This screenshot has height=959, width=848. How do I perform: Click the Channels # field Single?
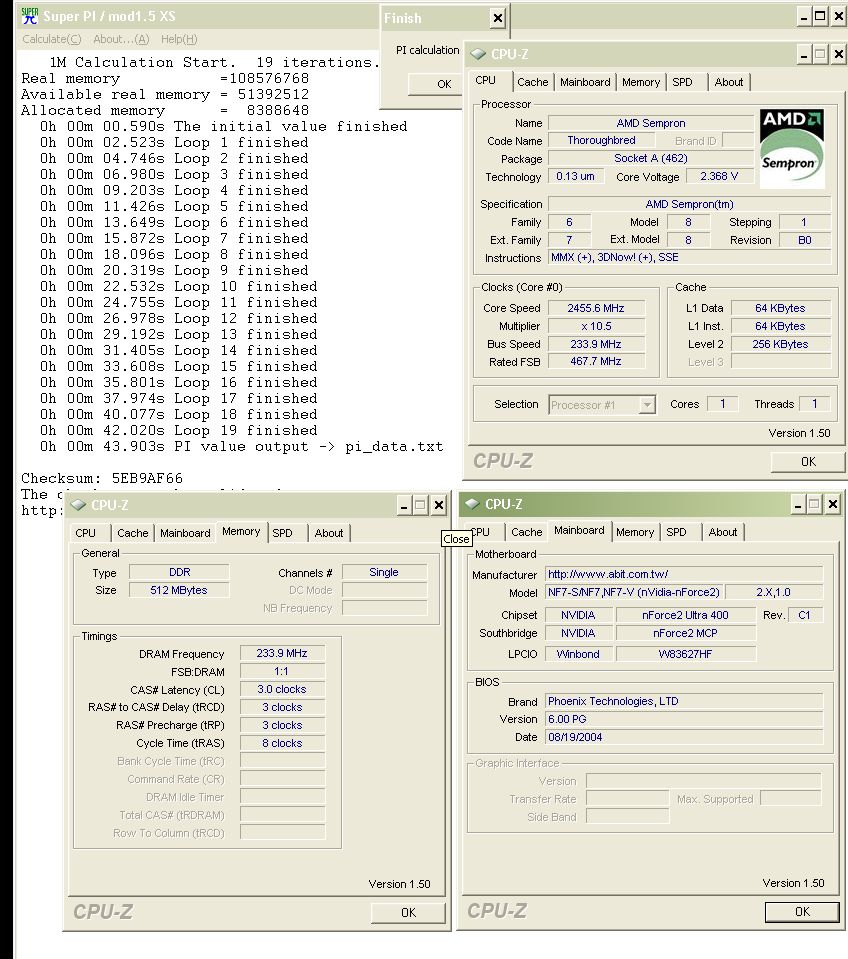point(384,572)
